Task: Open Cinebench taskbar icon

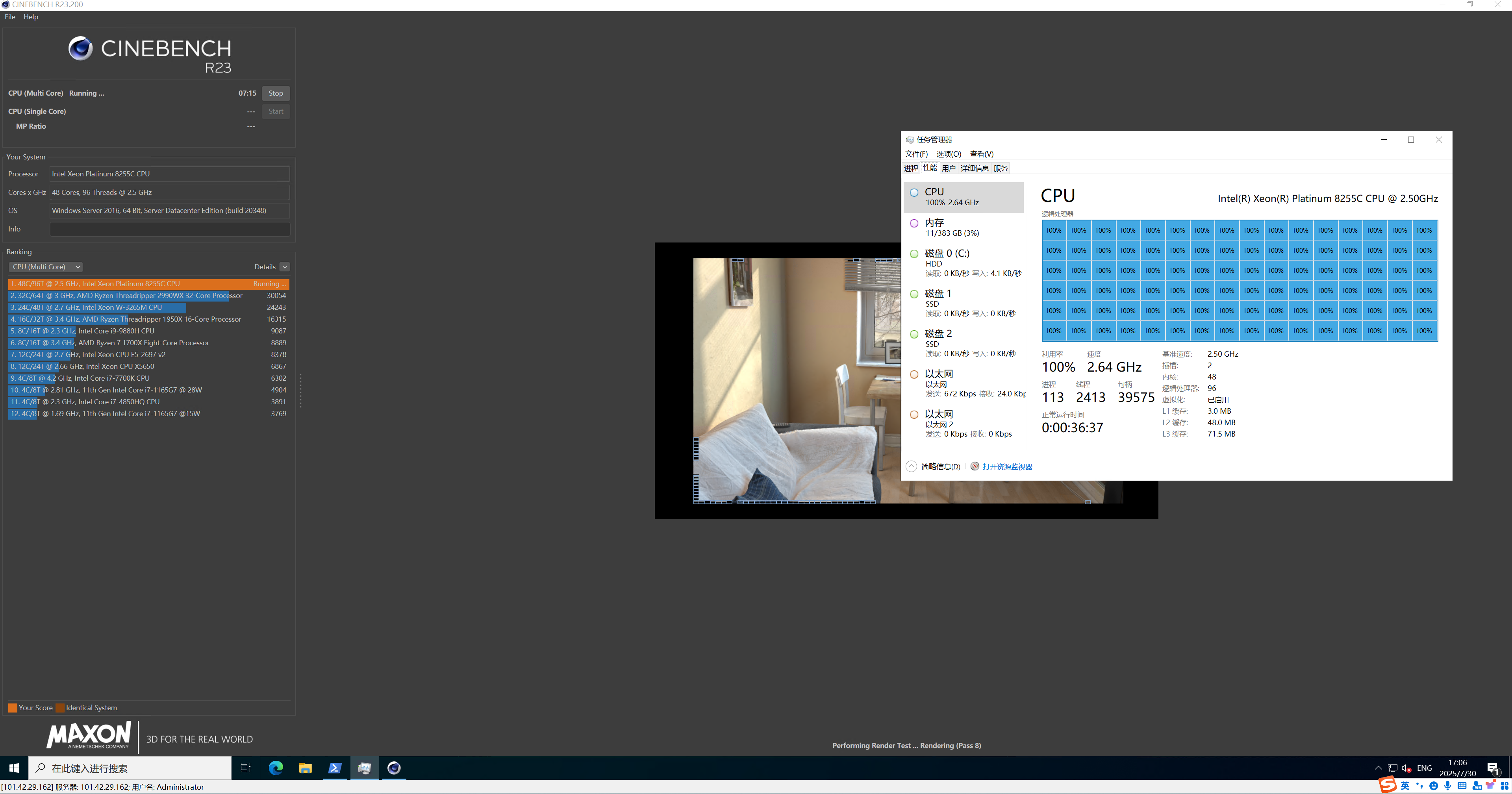Action: tap(394, 768)
